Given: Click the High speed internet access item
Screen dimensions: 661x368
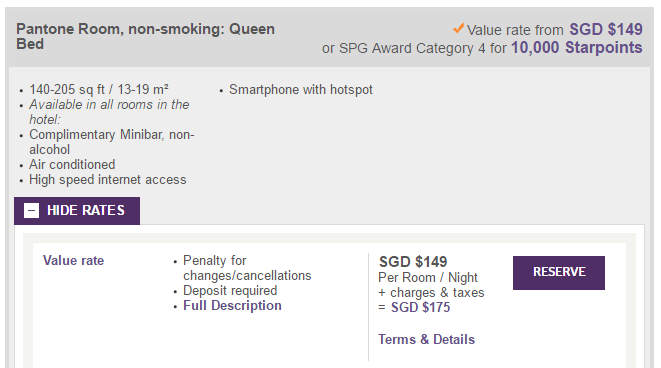Looking at the screenshot, I should click(x=107, y=180).
